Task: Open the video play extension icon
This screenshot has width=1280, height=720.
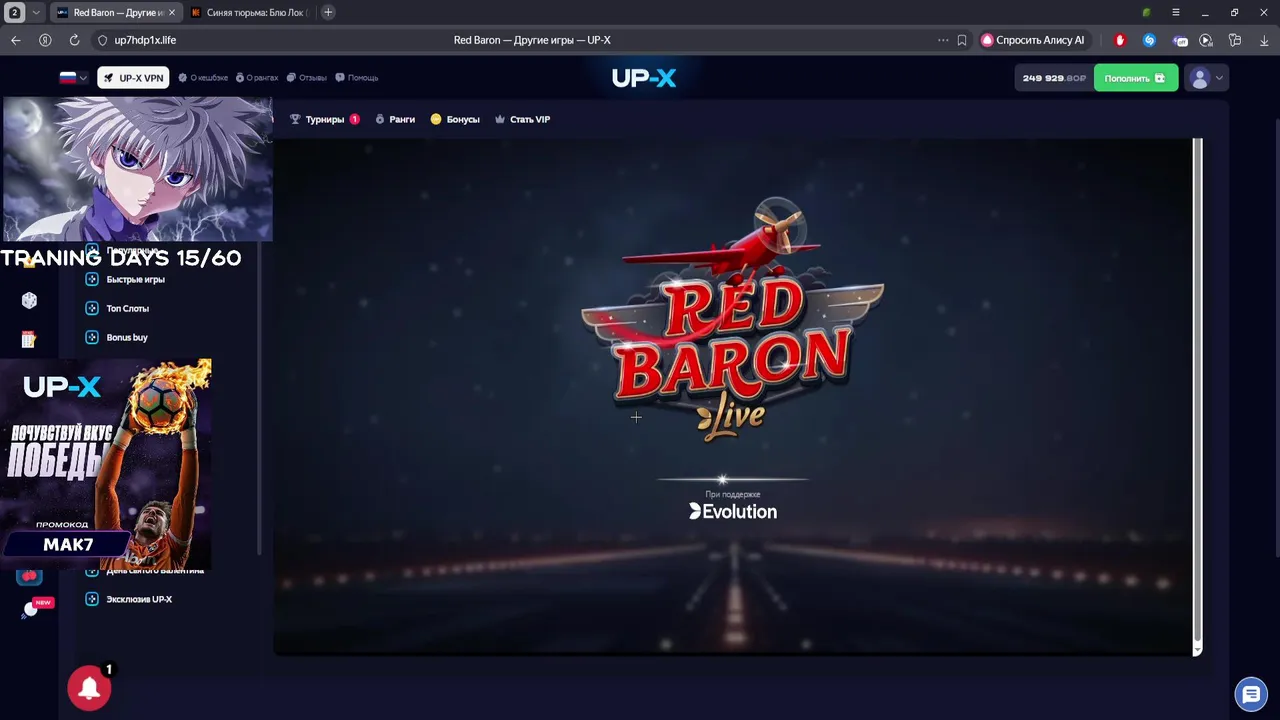Action: tap(1206, 40)
